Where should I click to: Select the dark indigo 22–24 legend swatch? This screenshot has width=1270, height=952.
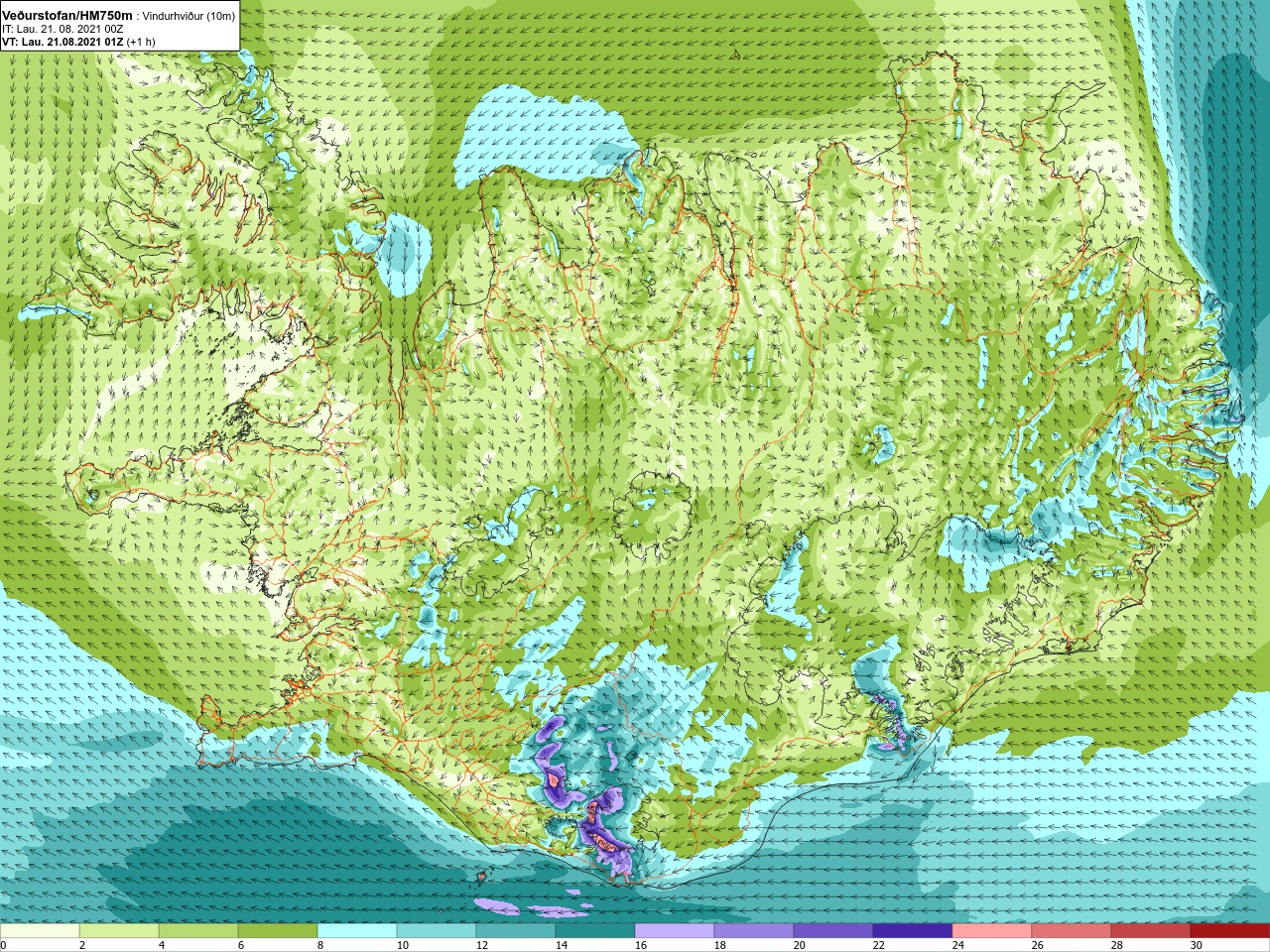[x=913, y=931]
